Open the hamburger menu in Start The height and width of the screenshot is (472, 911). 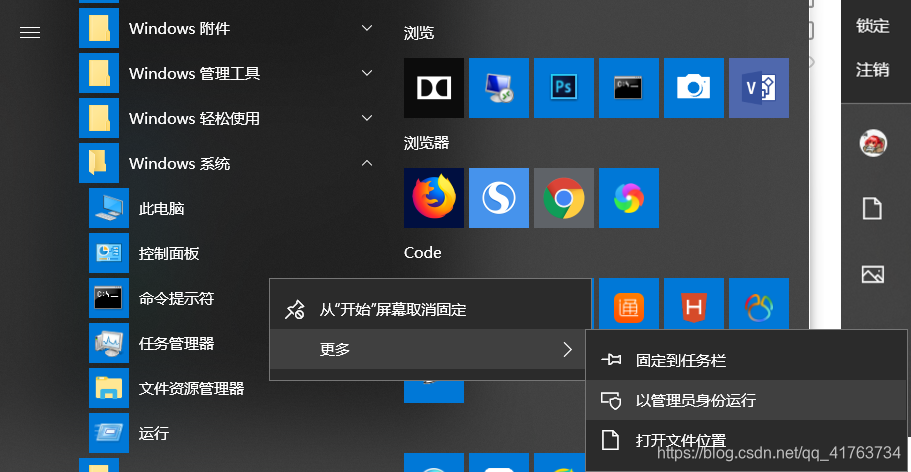(30, 33)
